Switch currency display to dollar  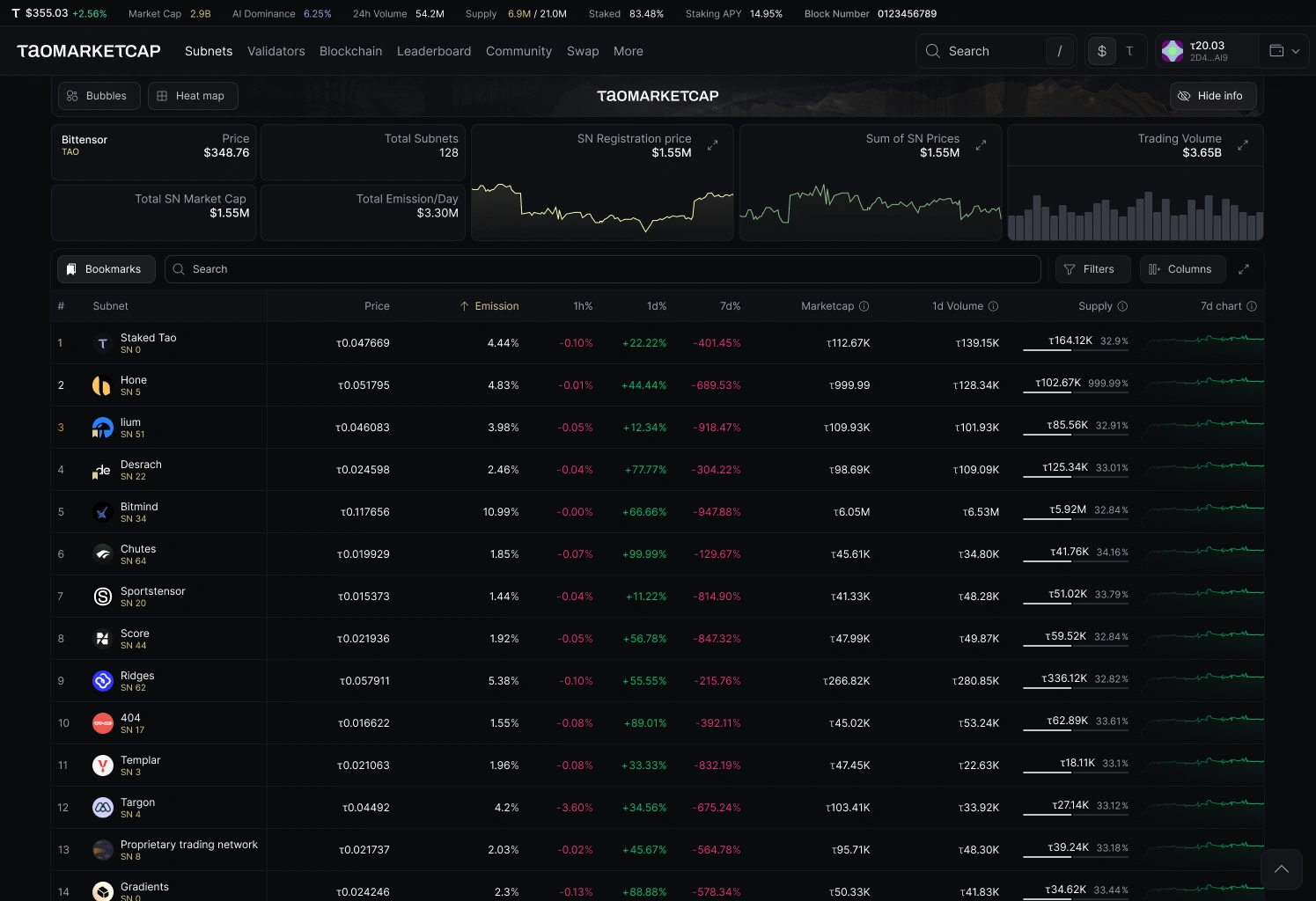click(x=1102, y=51)
